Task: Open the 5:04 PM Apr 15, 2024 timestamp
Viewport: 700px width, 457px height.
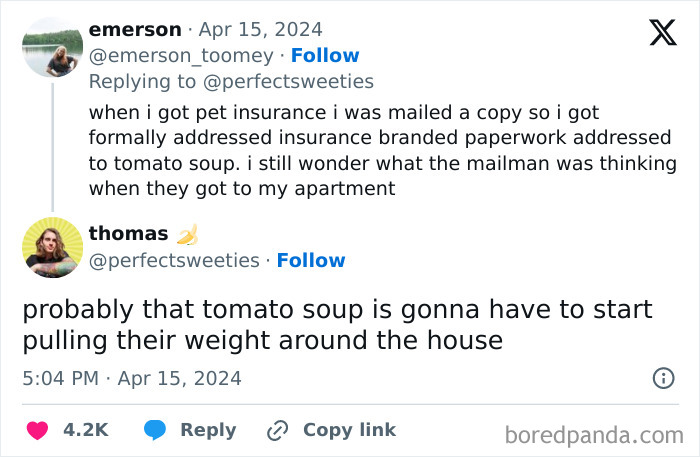Action: pyautogui.click(x=131, y=379)
